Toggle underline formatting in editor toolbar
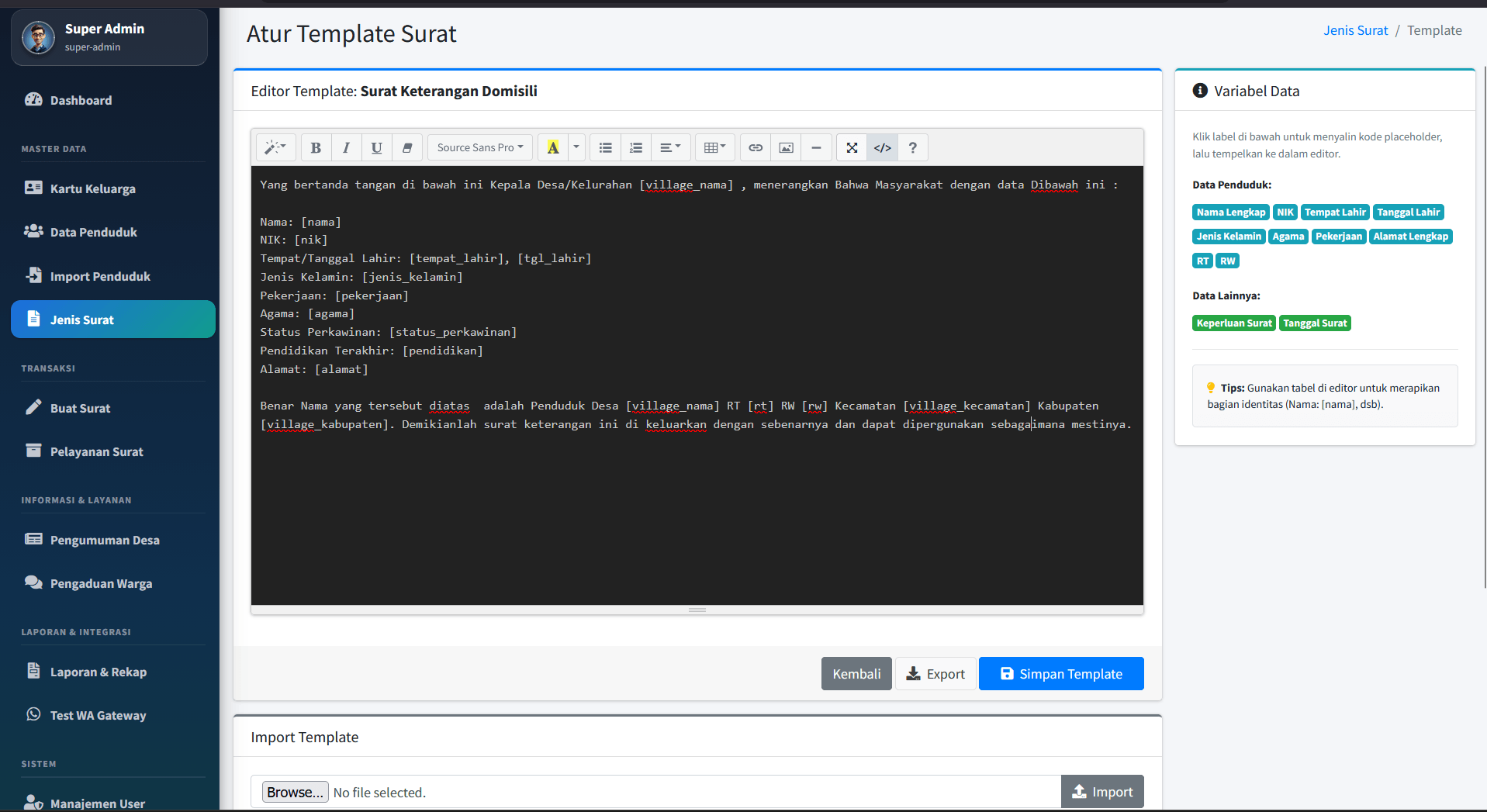The width and height of the screenshot is (1487, 812). 376,147
